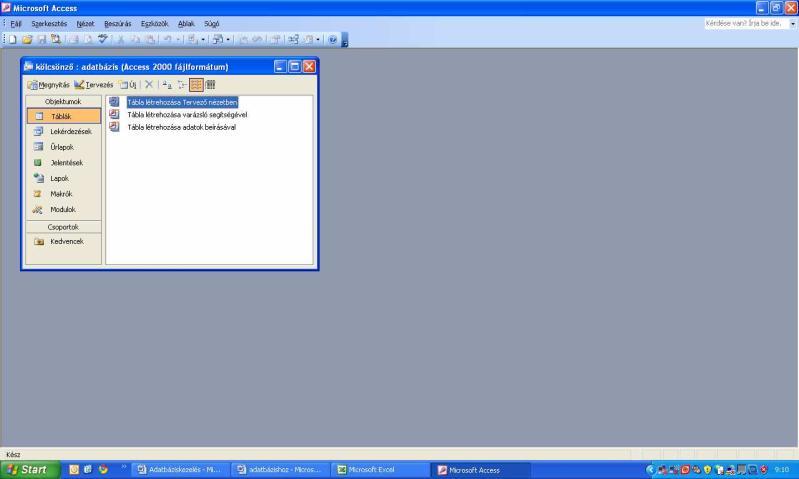
Task: Click the Delete X icon in database window
Action: (149, 85)
